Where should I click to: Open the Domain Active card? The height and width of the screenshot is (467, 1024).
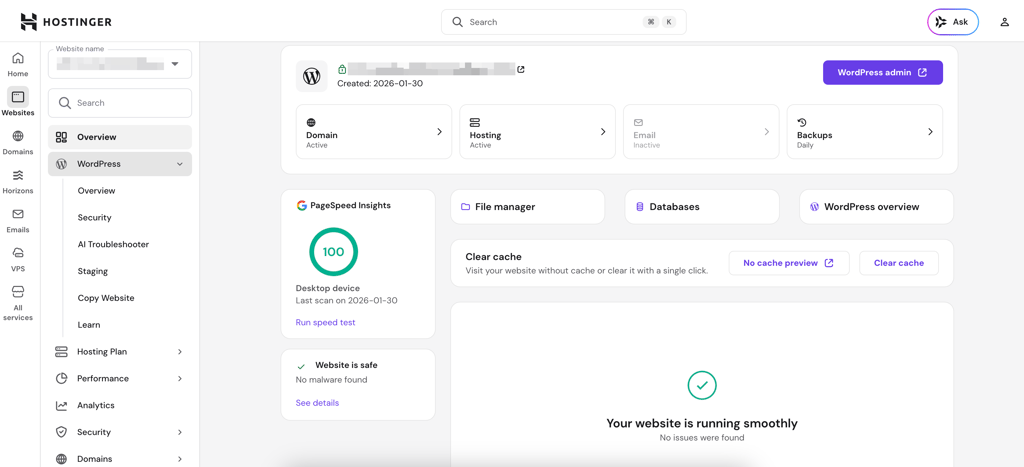pyautogui.click(x=374, y=131)
